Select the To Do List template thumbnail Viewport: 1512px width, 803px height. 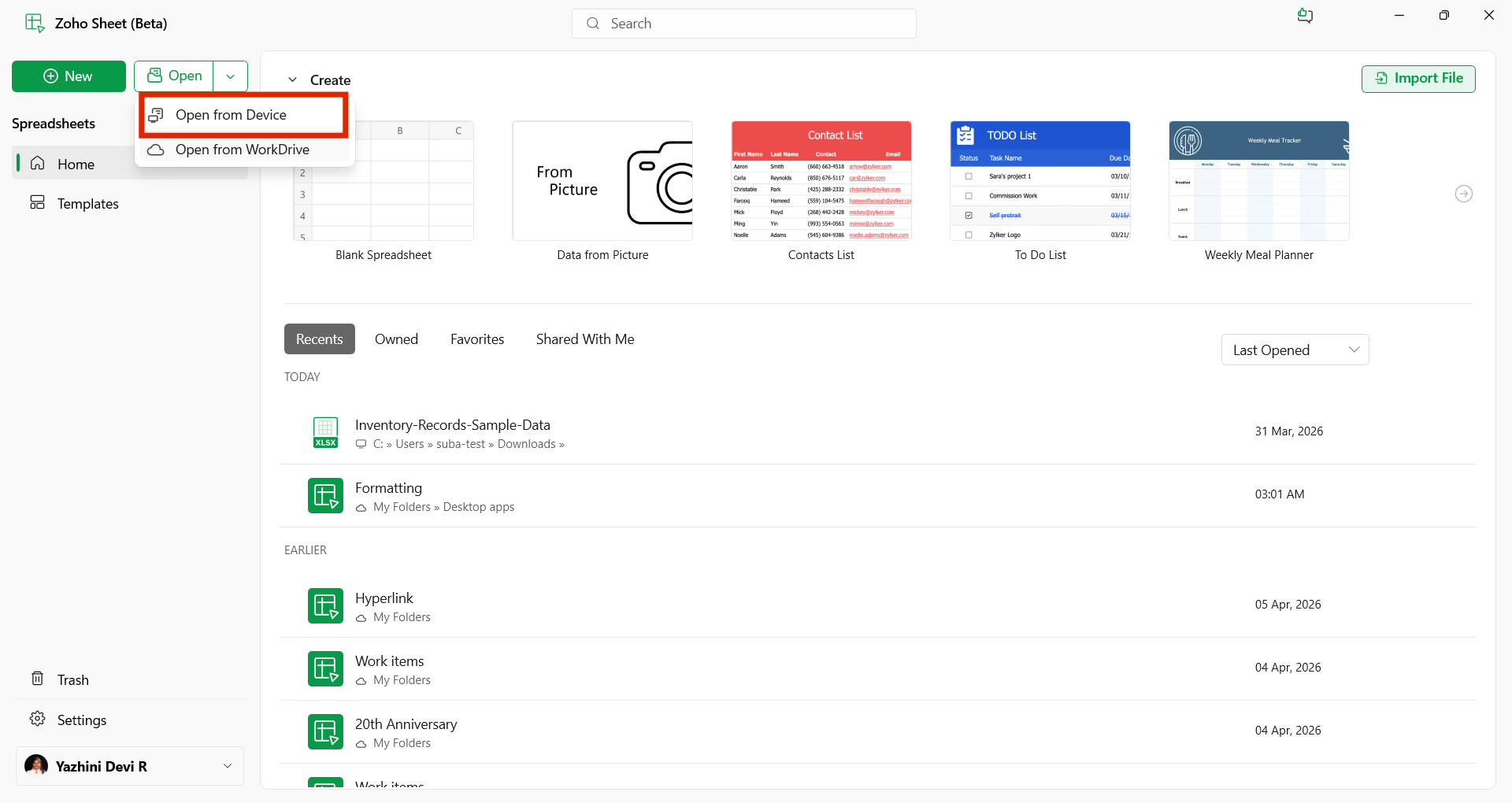point(1039,181)
